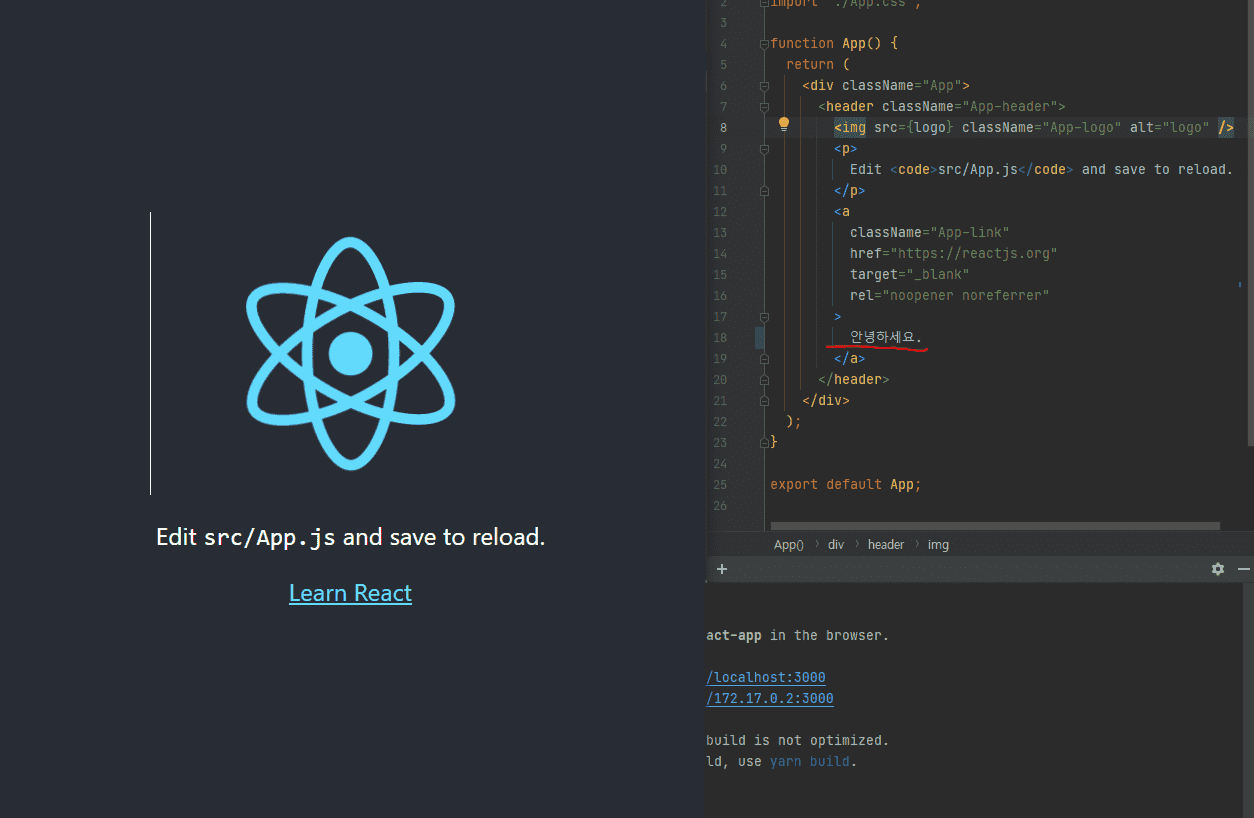
Task: Click rel="noopener noreferrer" attribute text
Action: (949, 295)
